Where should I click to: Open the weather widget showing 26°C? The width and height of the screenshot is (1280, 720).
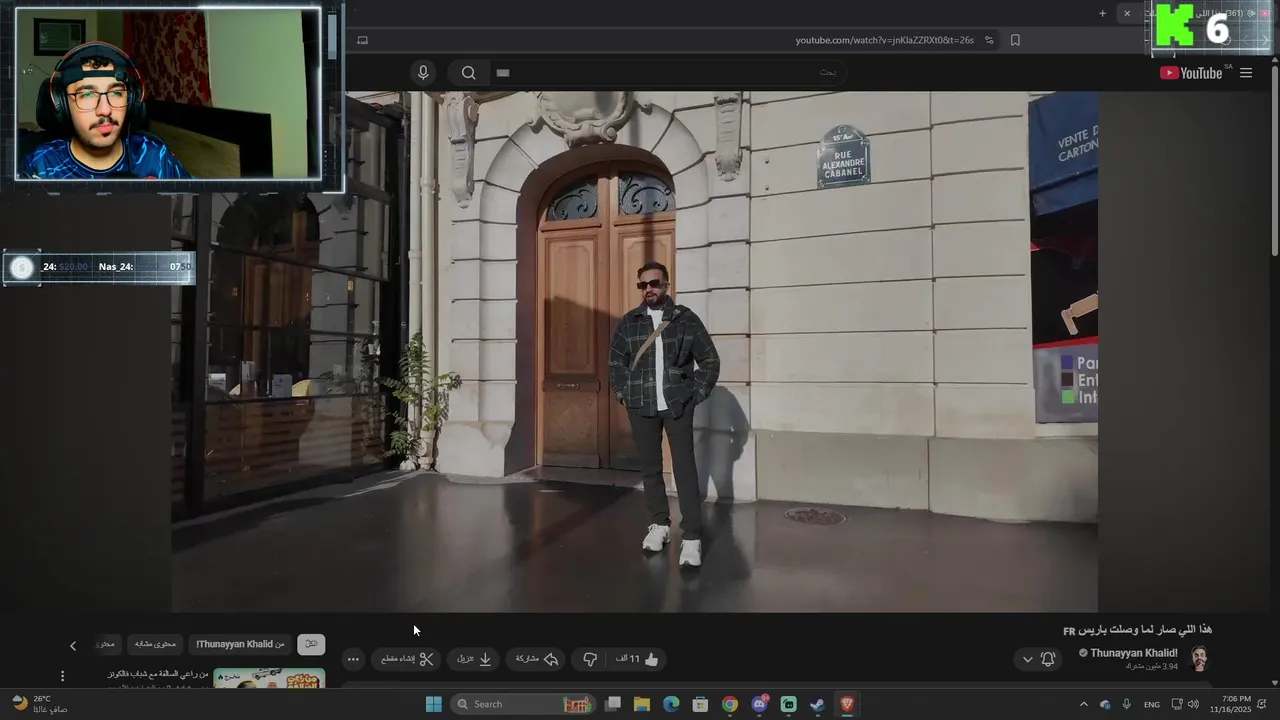(39, 704)
